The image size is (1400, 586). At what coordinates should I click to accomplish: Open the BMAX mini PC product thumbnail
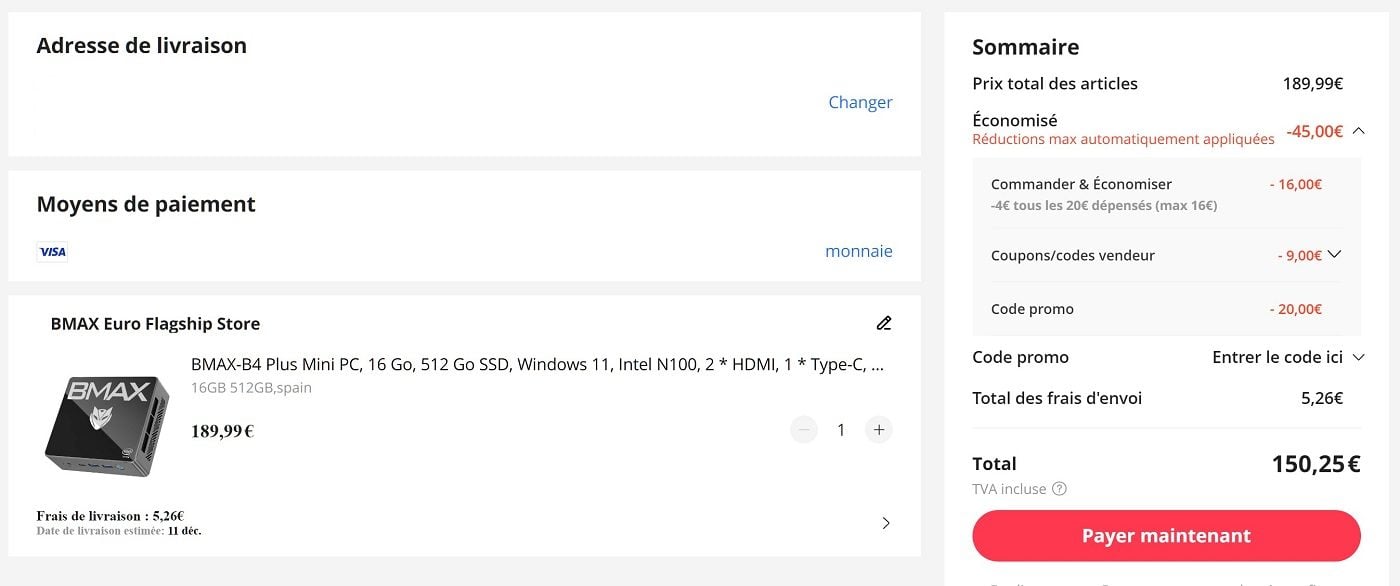107,425
